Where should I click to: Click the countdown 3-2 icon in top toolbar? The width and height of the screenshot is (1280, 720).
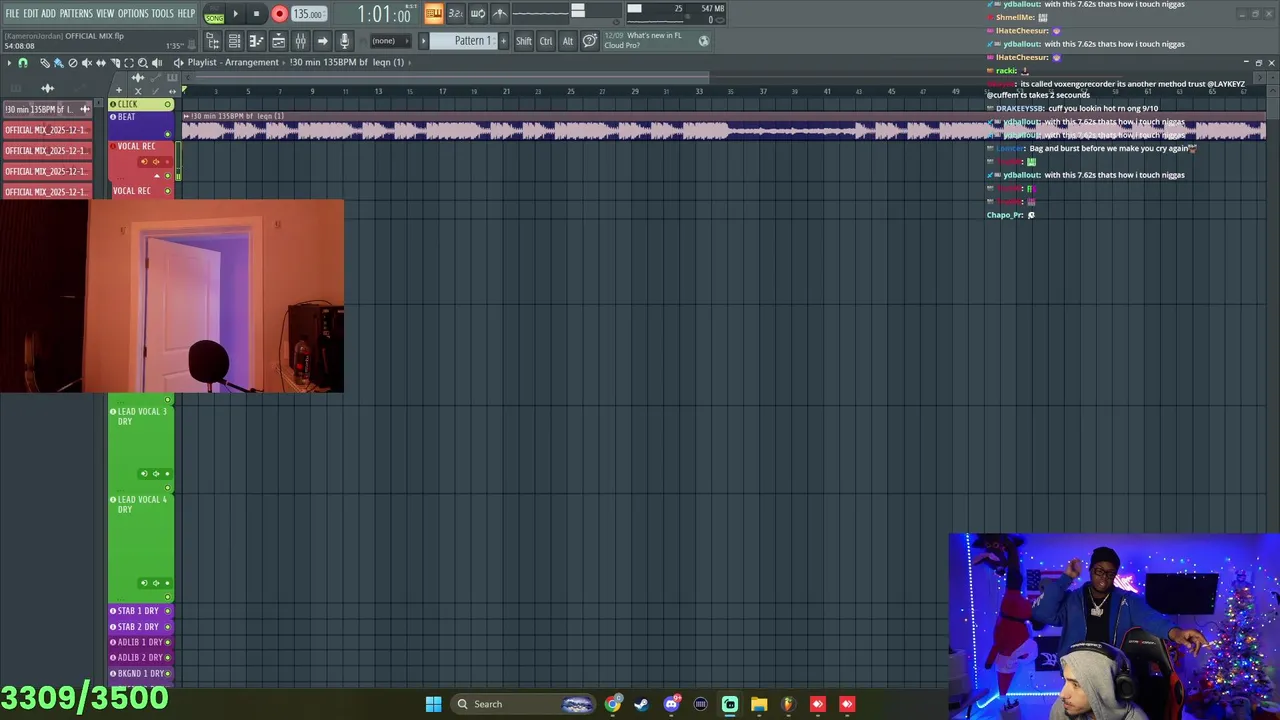pos(455,13)
